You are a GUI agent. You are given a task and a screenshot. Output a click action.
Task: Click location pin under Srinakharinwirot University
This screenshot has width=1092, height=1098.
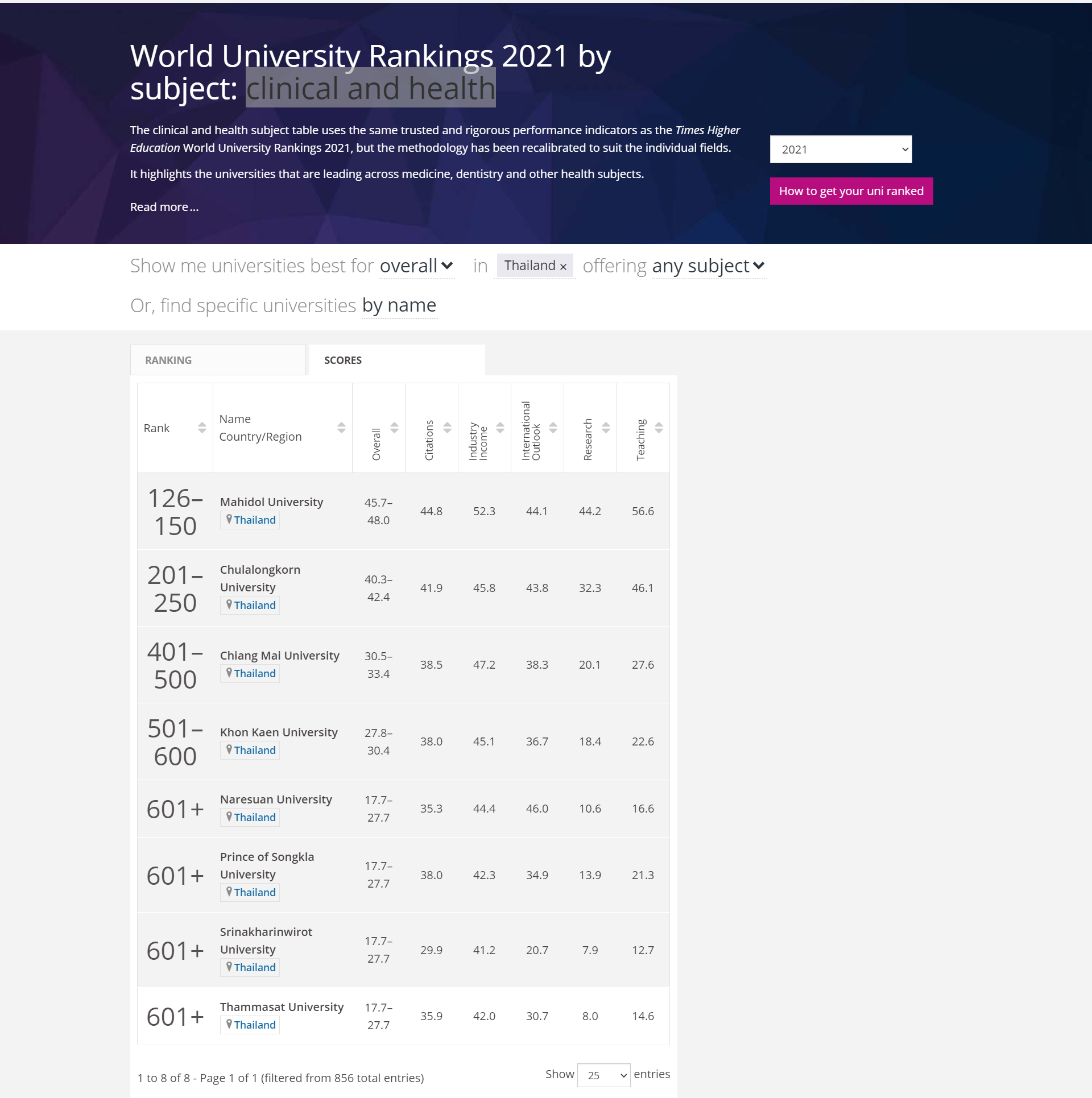229,967
